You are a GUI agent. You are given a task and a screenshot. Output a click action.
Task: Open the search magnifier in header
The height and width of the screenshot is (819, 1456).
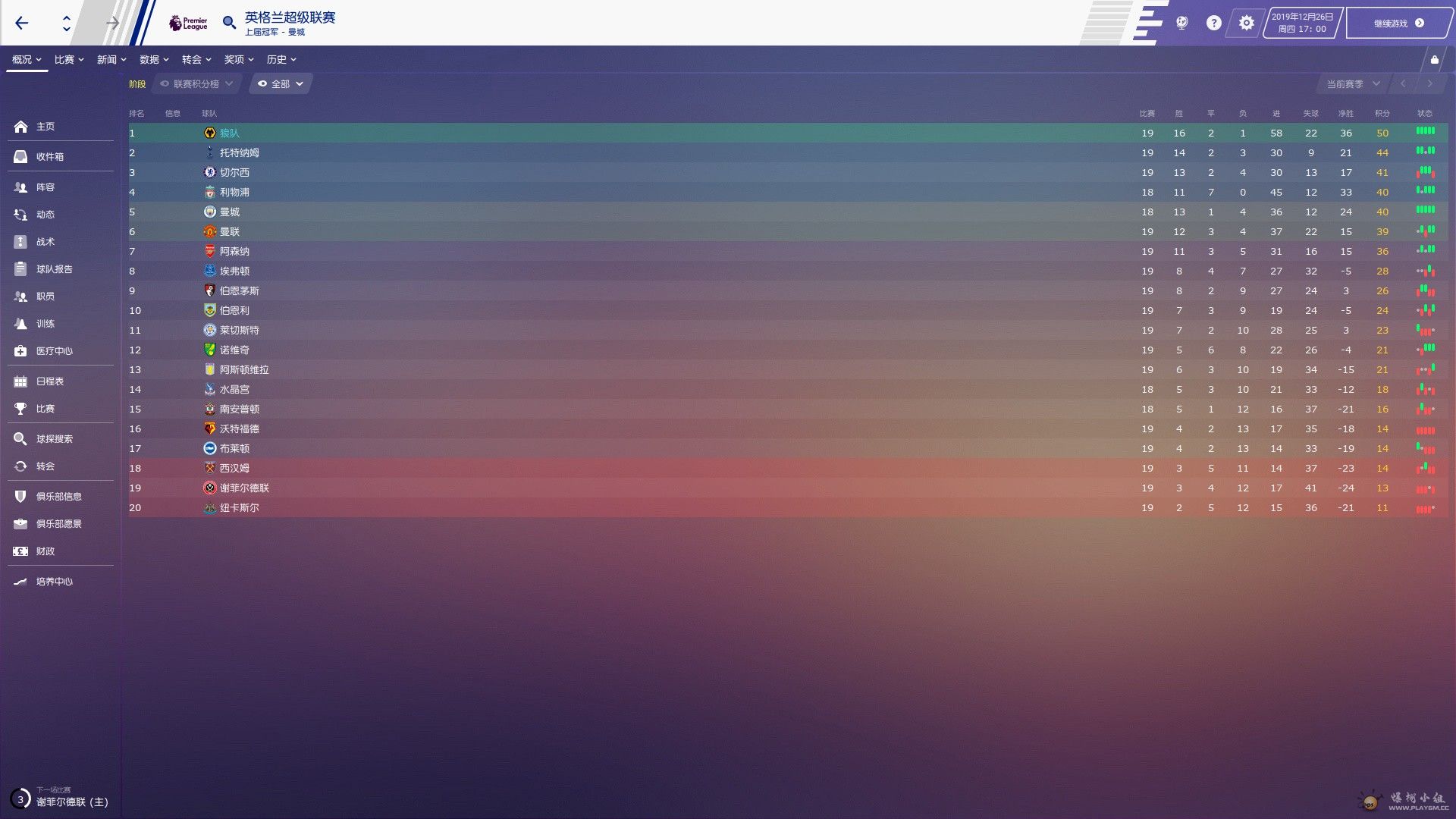(229, 23)
